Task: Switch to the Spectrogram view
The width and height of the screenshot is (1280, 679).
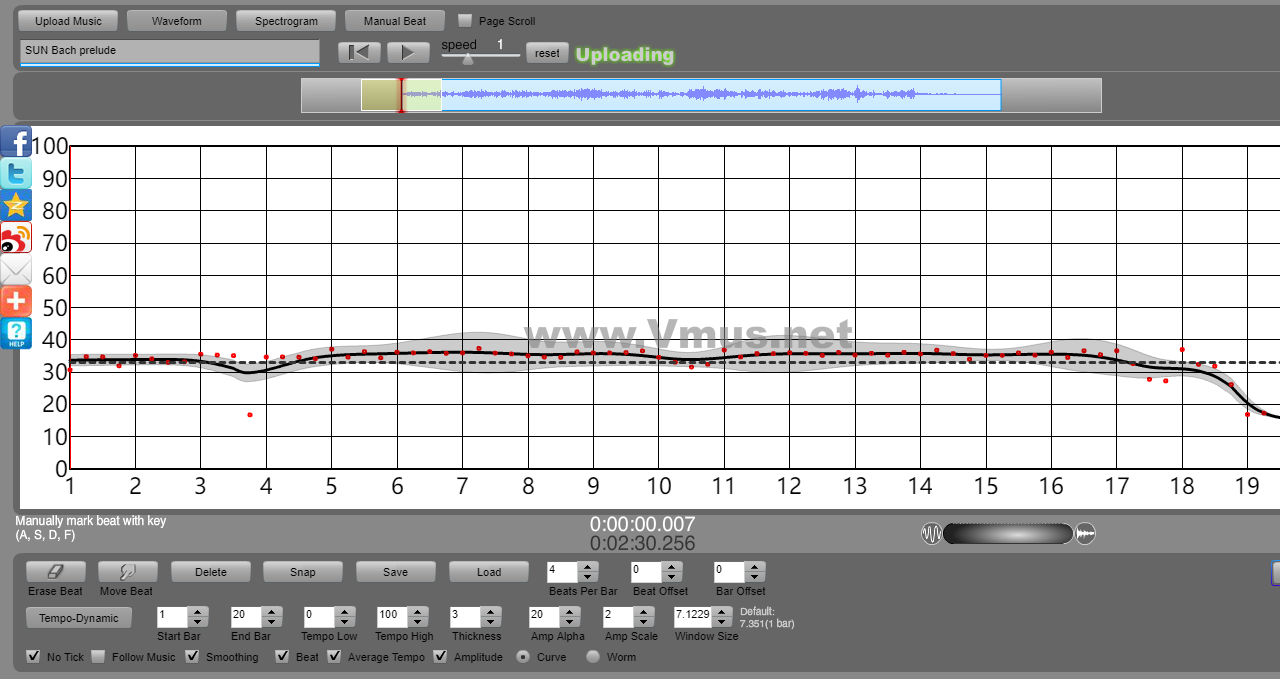Action: [x=286, y=21]
